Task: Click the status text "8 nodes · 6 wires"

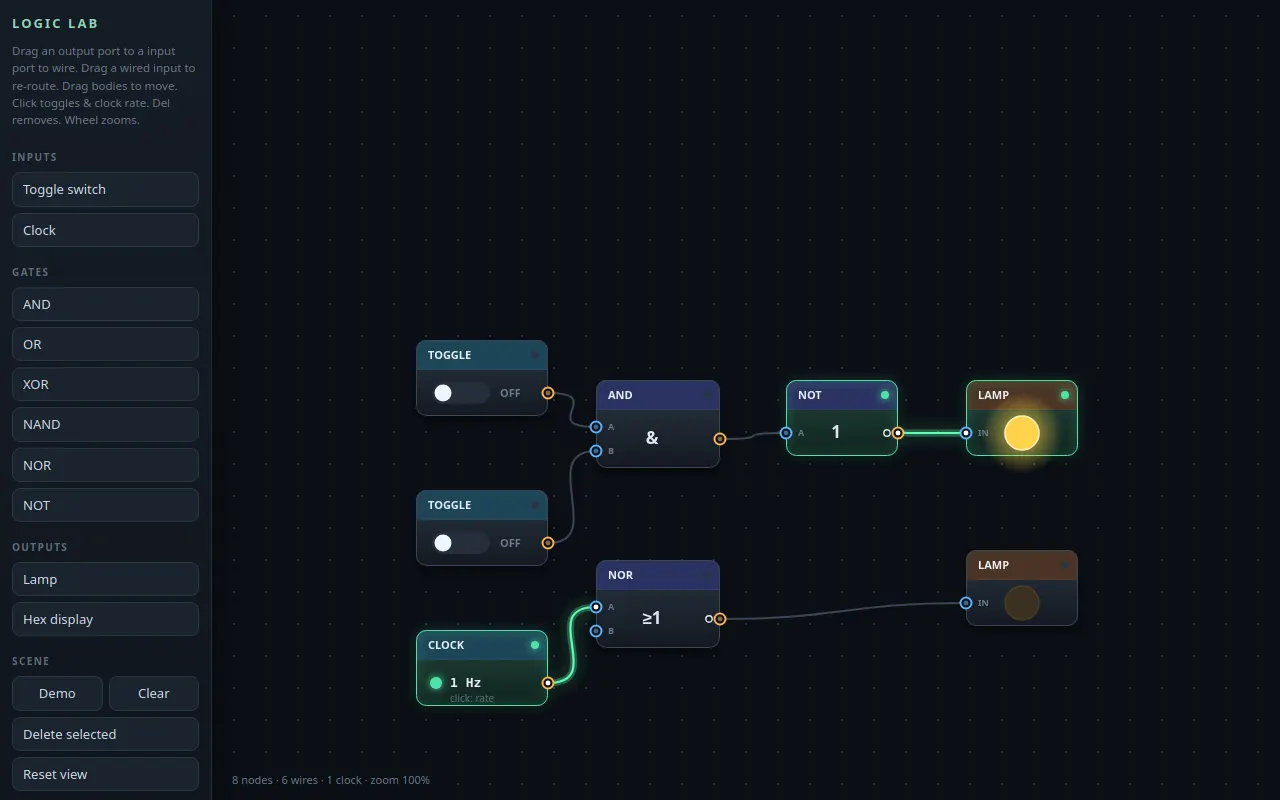Action: pos(276,780)
